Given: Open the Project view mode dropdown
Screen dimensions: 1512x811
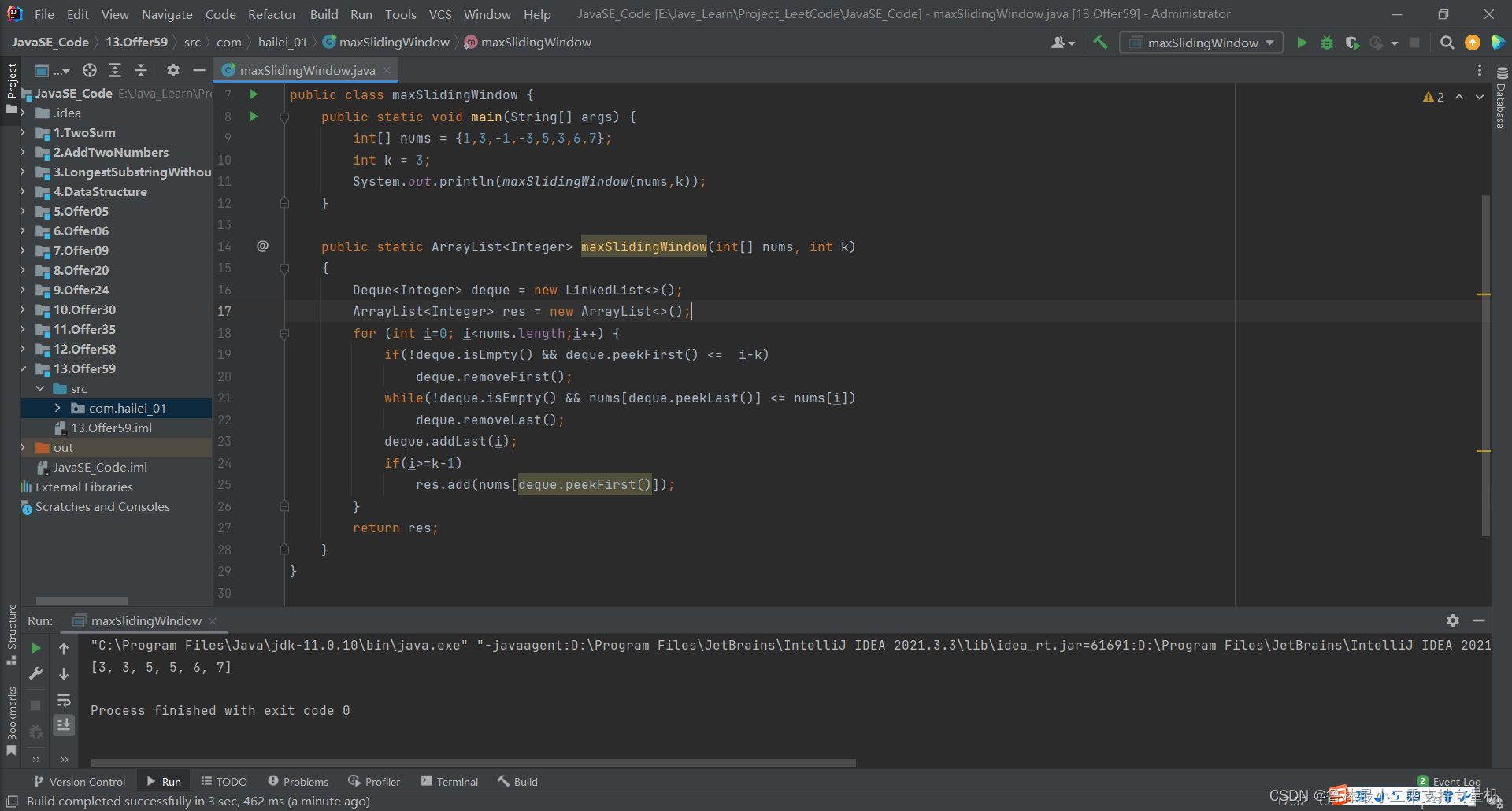Looking at the screenshot, I should [52, 70].
